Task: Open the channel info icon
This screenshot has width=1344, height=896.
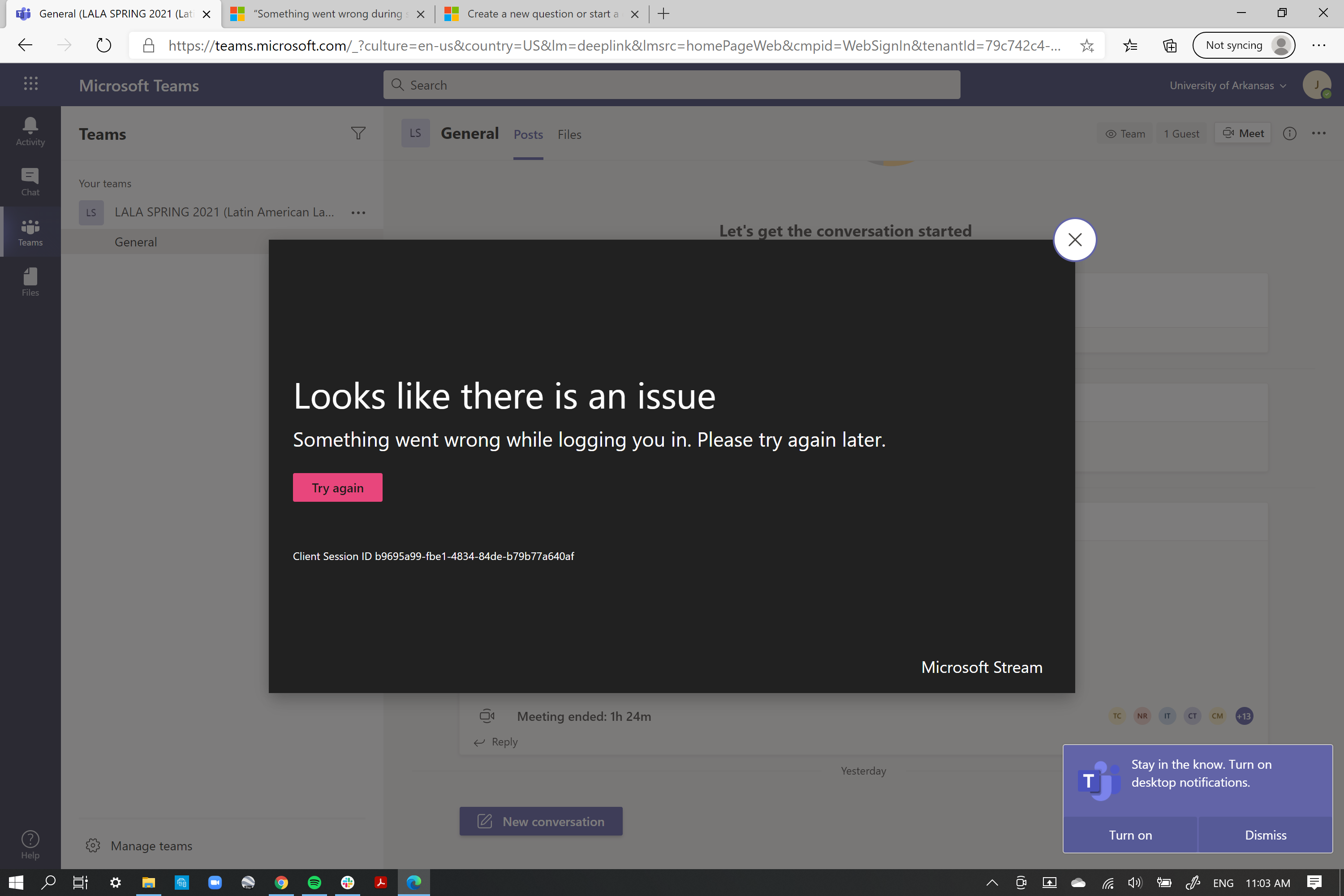Action: coord(1290,133)
